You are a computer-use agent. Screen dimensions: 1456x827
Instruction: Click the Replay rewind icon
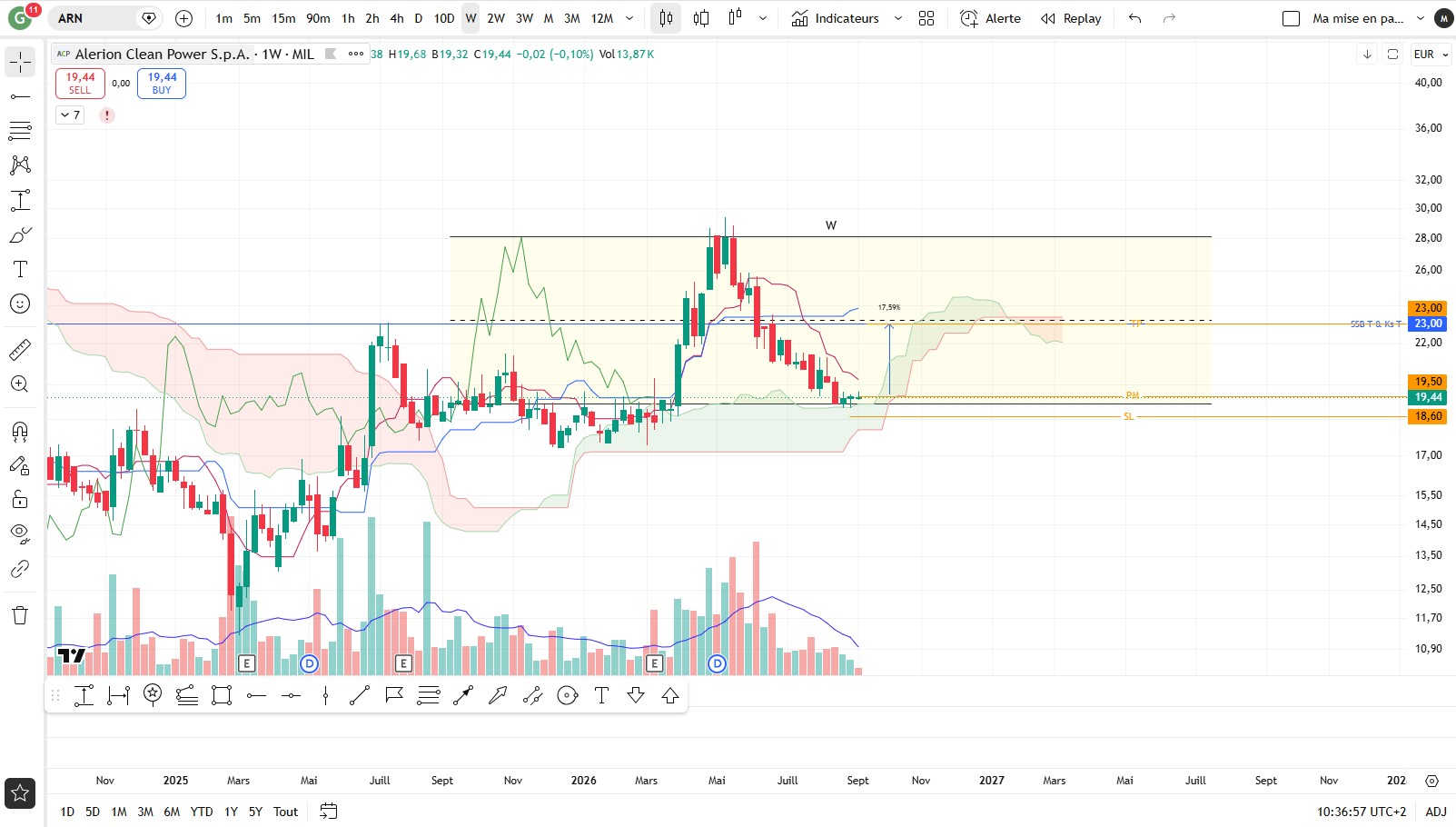(x=1048, y=18)
